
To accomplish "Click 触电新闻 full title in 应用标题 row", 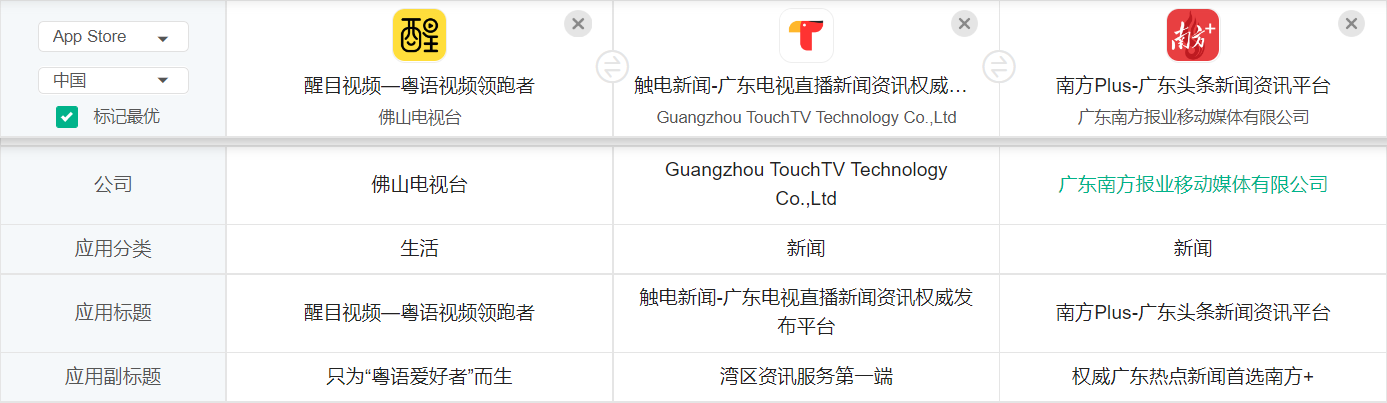I will point(806,312).
